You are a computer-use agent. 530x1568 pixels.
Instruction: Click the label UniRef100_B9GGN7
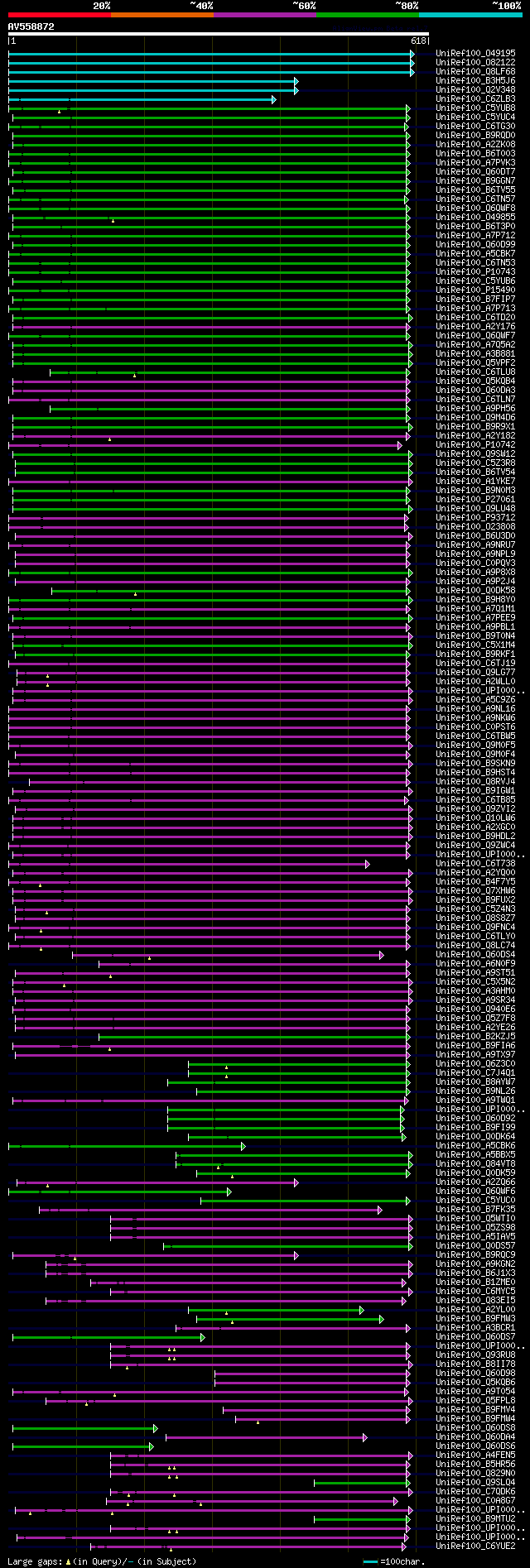[476, 180]
